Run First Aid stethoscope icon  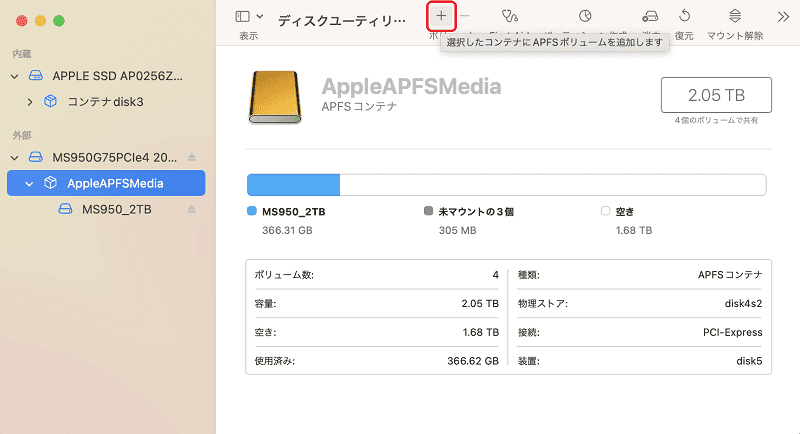pyautogui.click(x=509, y=16)
